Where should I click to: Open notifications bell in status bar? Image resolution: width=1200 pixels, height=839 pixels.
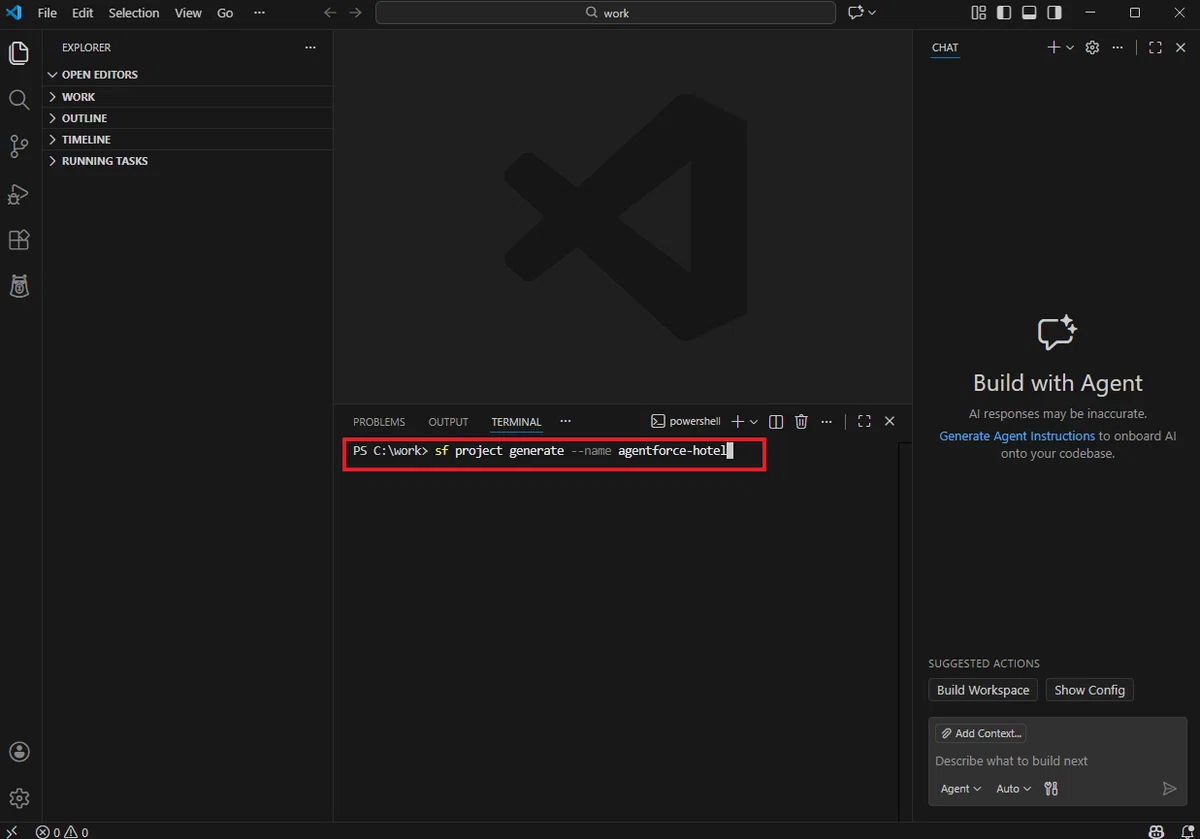point(1186,831)
